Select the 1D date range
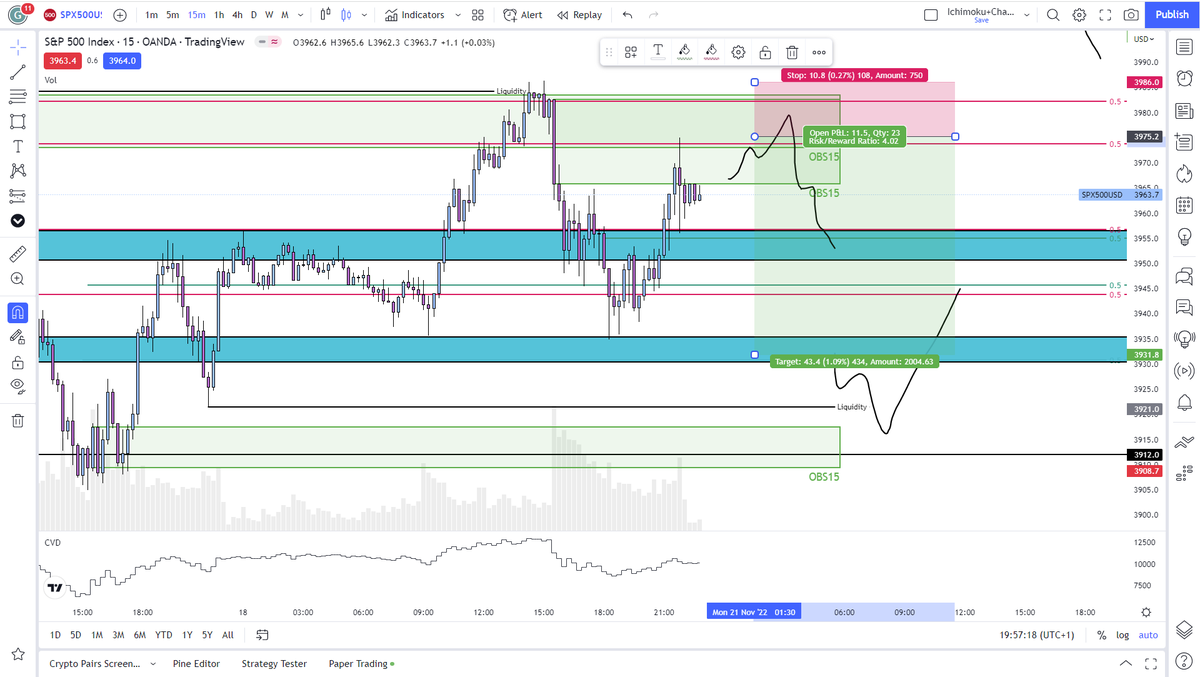Viewport: 1200px width, 677px height. [56, 635]
